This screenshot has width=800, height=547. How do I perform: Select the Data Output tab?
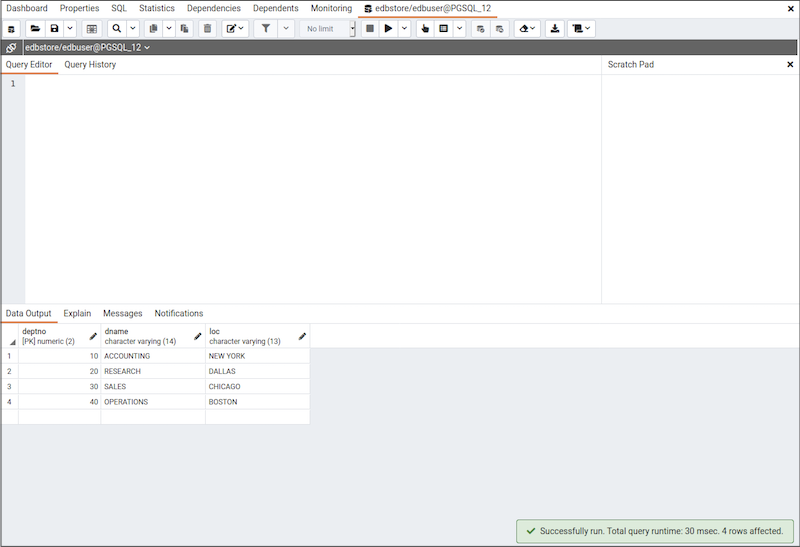coord(29,313)
